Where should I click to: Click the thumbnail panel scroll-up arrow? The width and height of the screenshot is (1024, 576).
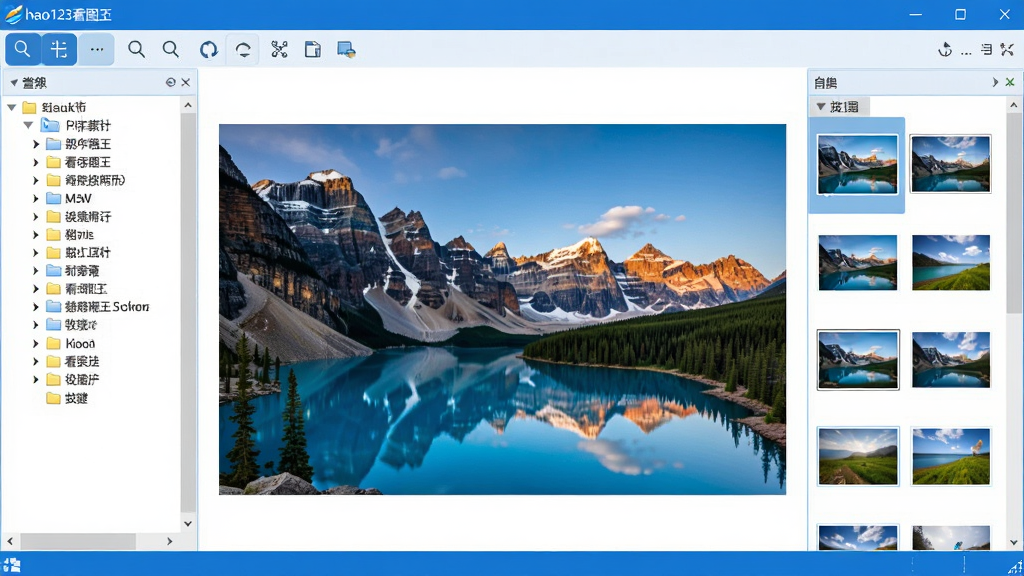coord(1014,105)
